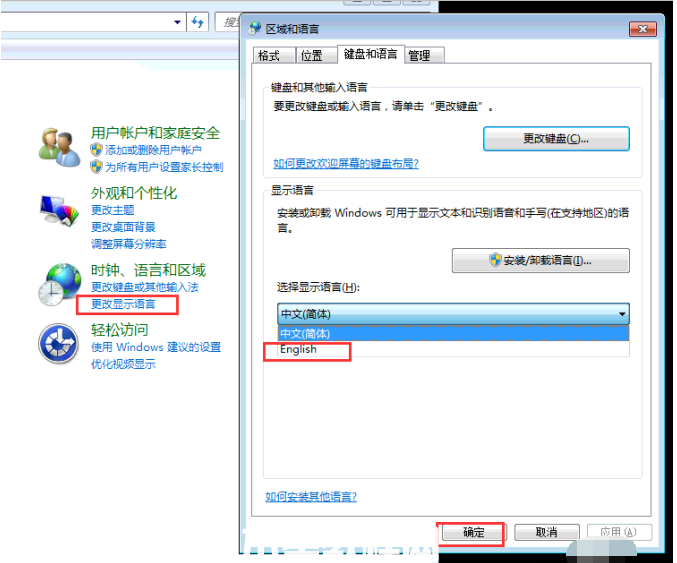The height and width of the screenshot is (563, 677).
Task: Click the 取消 button
Action: coord(547,532)
